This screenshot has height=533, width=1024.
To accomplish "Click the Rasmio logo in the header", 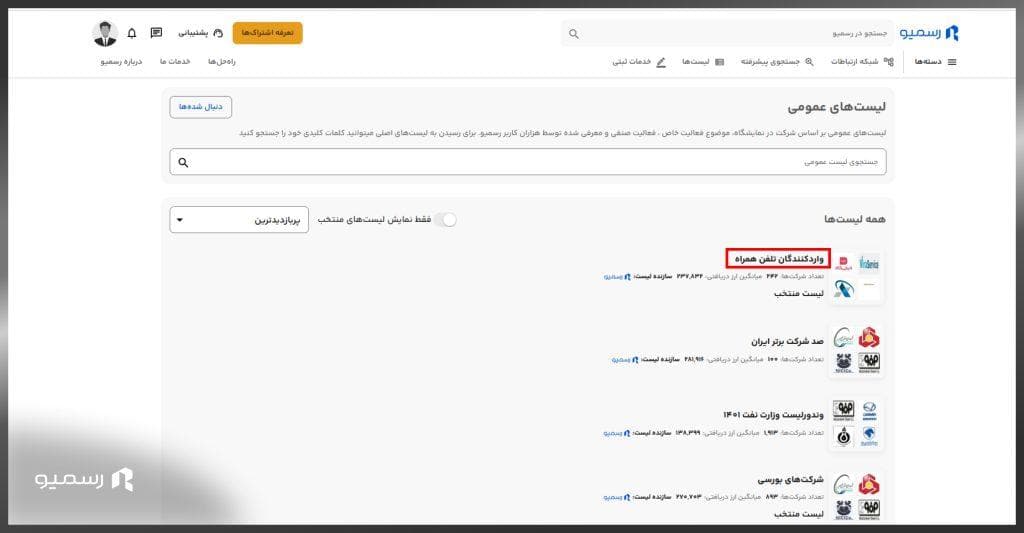I will click(x=929, y=33).
